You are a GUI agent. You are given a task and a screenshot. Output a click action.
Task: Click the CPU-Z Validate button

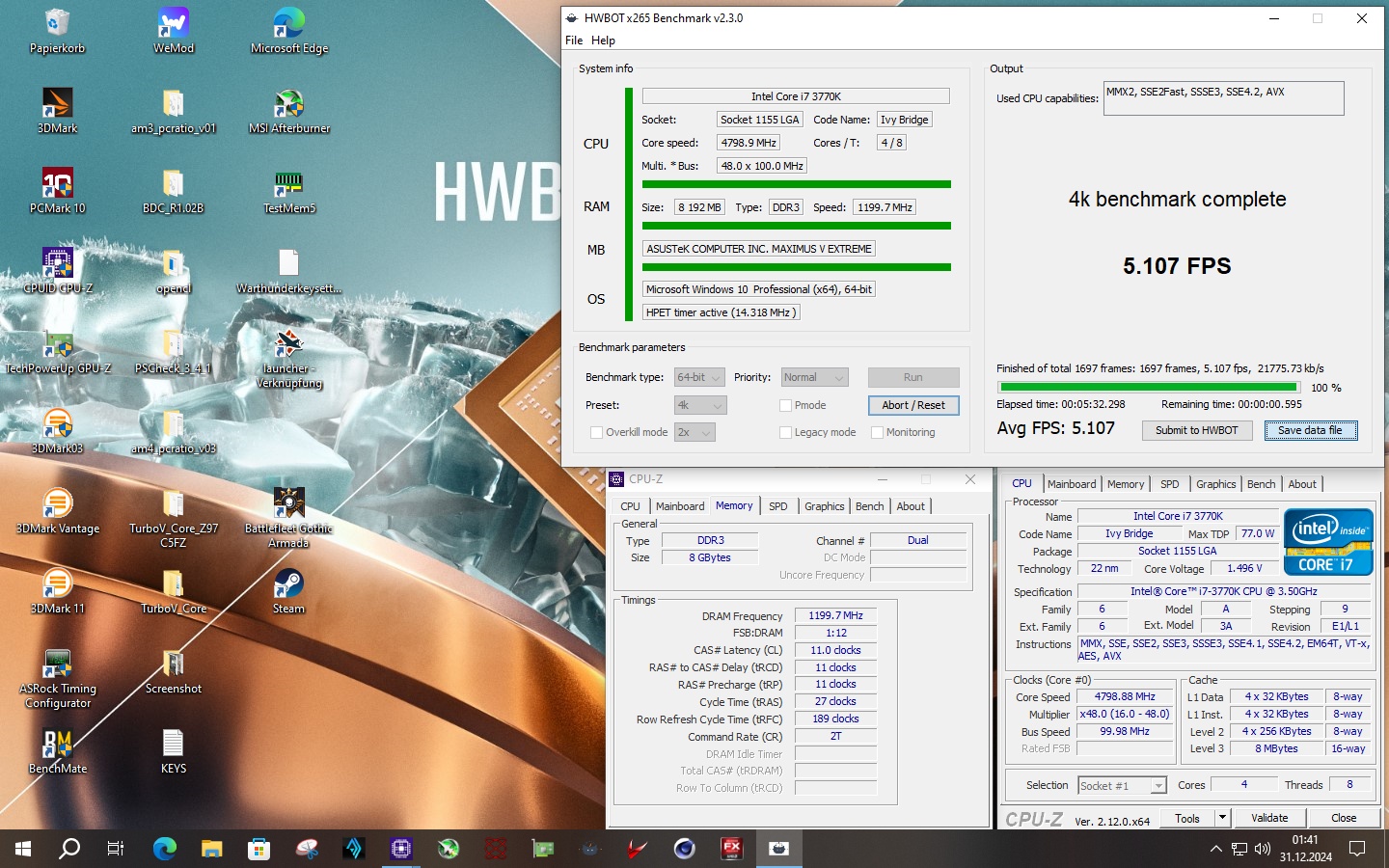point(1269,818)
